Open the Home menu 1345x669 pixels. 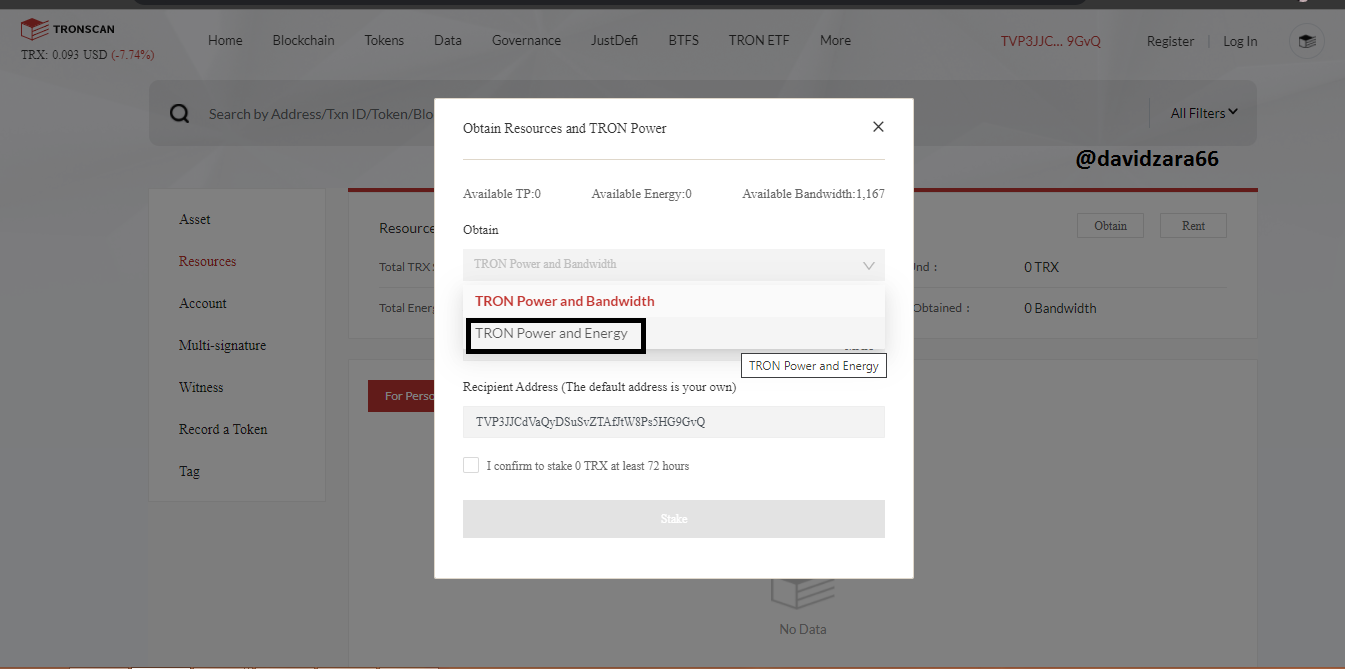pos(225,40)
